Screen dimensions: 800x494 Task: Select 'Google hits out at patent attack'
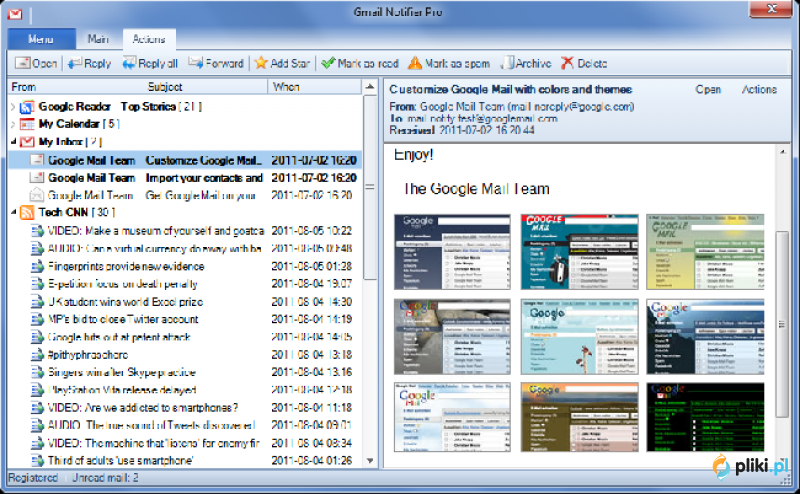click(x=185, y=337)
